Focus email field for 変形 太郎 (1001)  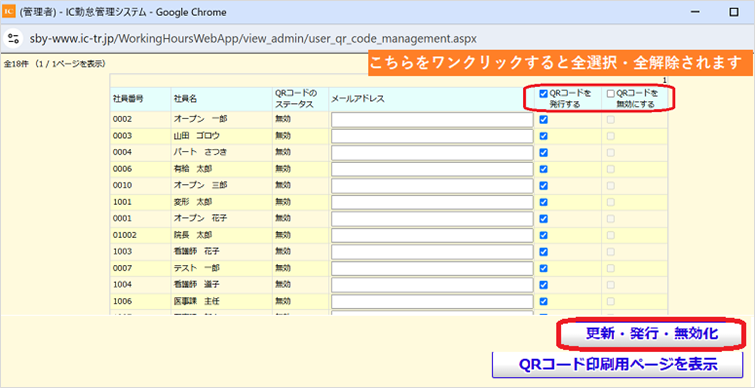[x=432, y=202]
